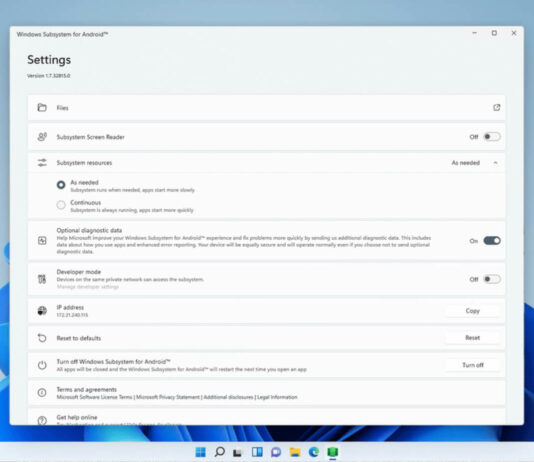Click the Settings heading
The height and width of the screenshot is (462, 534).
click(x=49, y=60)
